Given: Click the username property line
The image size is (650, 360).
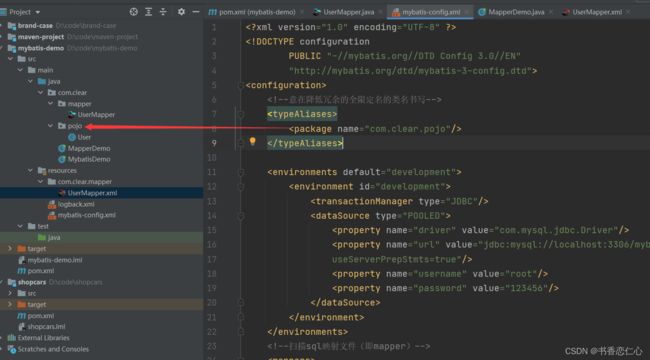Looking at the screenshot, I should (x=440, y=274).
